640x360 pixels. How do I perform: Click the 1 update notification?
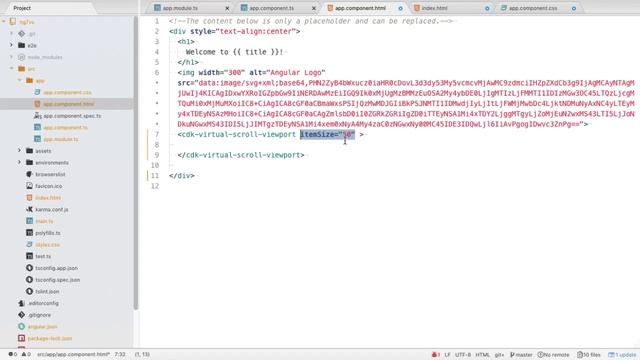tap(622, 355)
